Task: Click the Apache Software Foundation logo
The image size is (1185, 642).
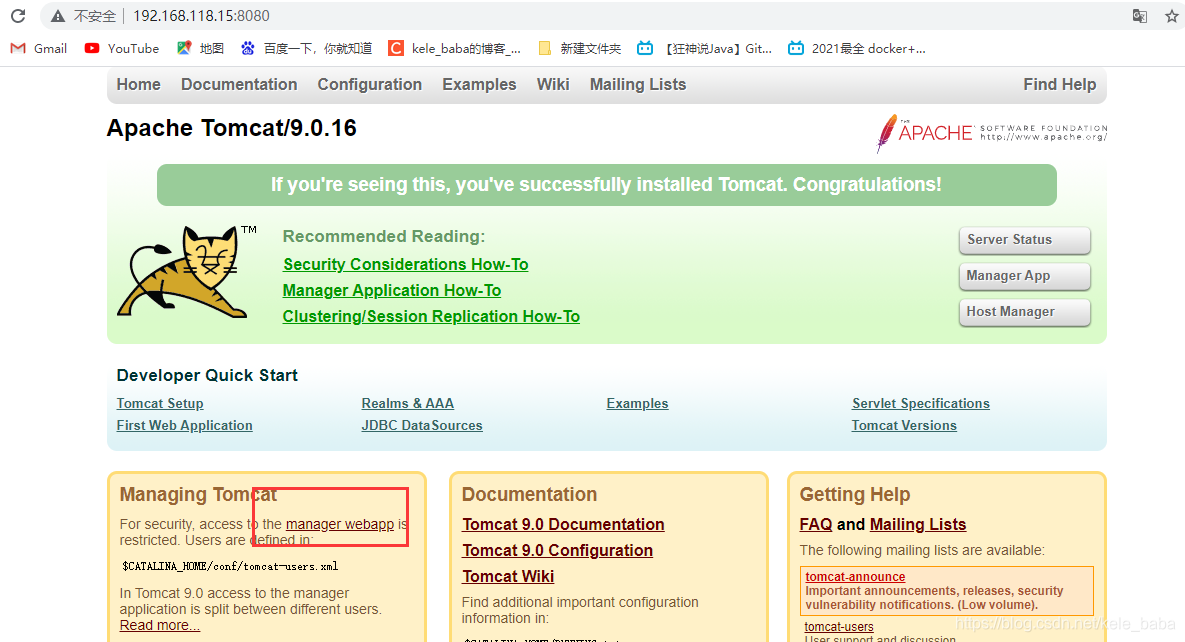Action: (992, 133)
